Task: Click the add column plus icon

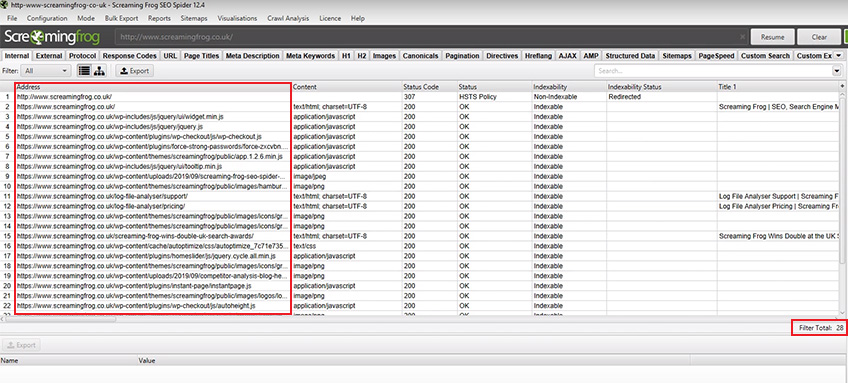Action: click(x=842, y=87)
